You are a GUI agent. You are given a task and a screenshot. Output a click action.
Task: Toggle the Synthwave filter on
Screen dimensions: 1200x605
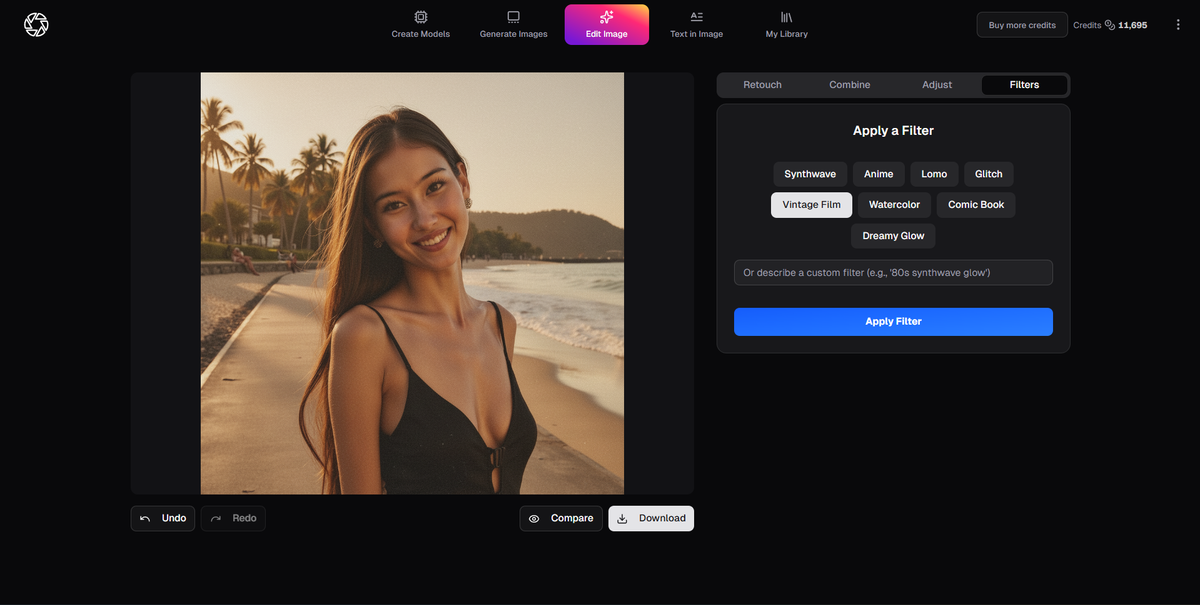click(810, 173)
